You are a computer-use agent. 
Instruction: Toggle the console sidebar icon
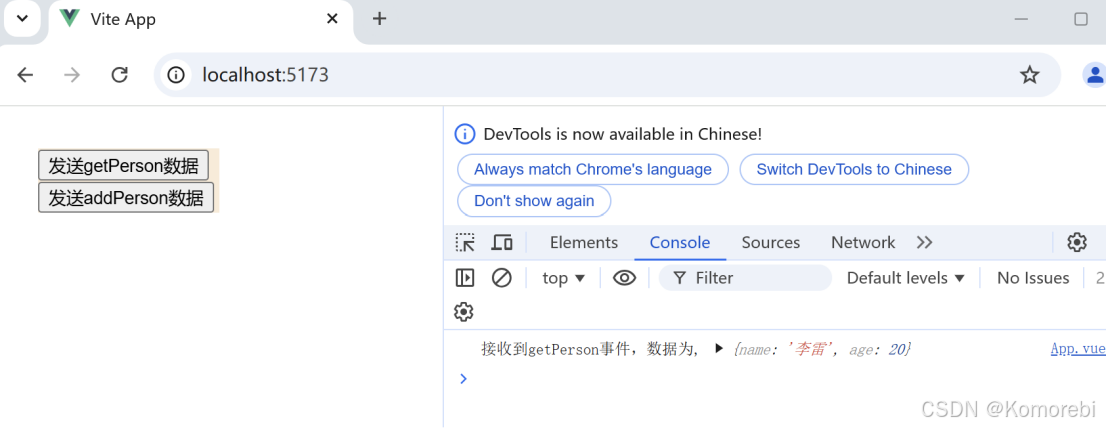(x=465, y=278)
